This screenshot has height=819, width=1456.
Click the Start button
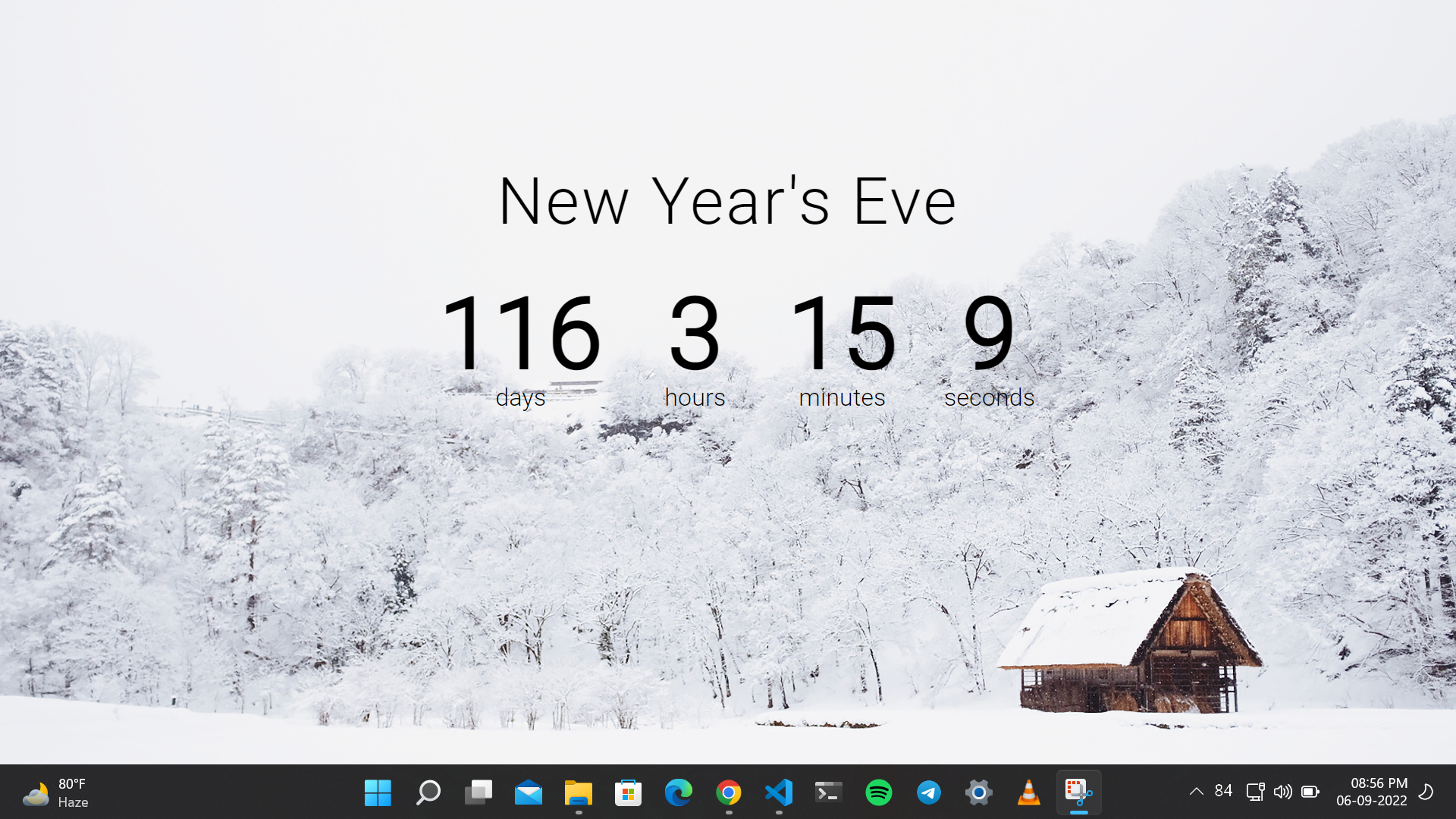coord(378,793)
